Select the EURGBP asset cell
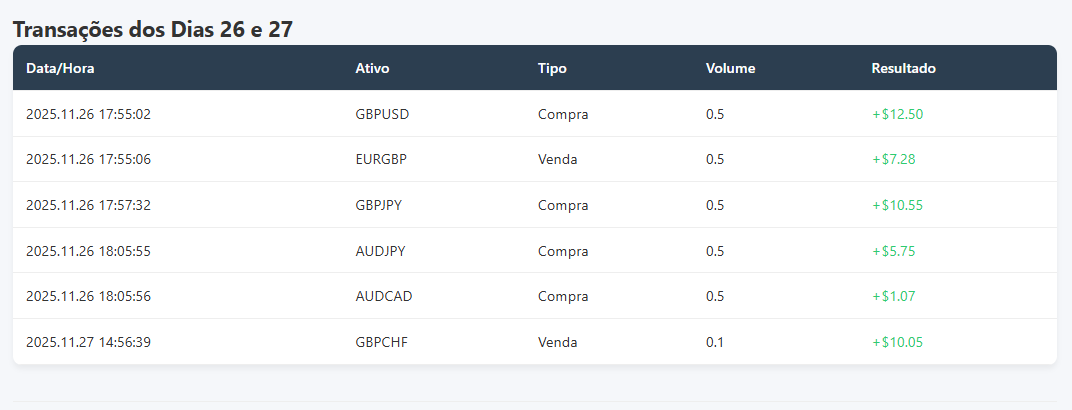 click(x=381, y=159)
